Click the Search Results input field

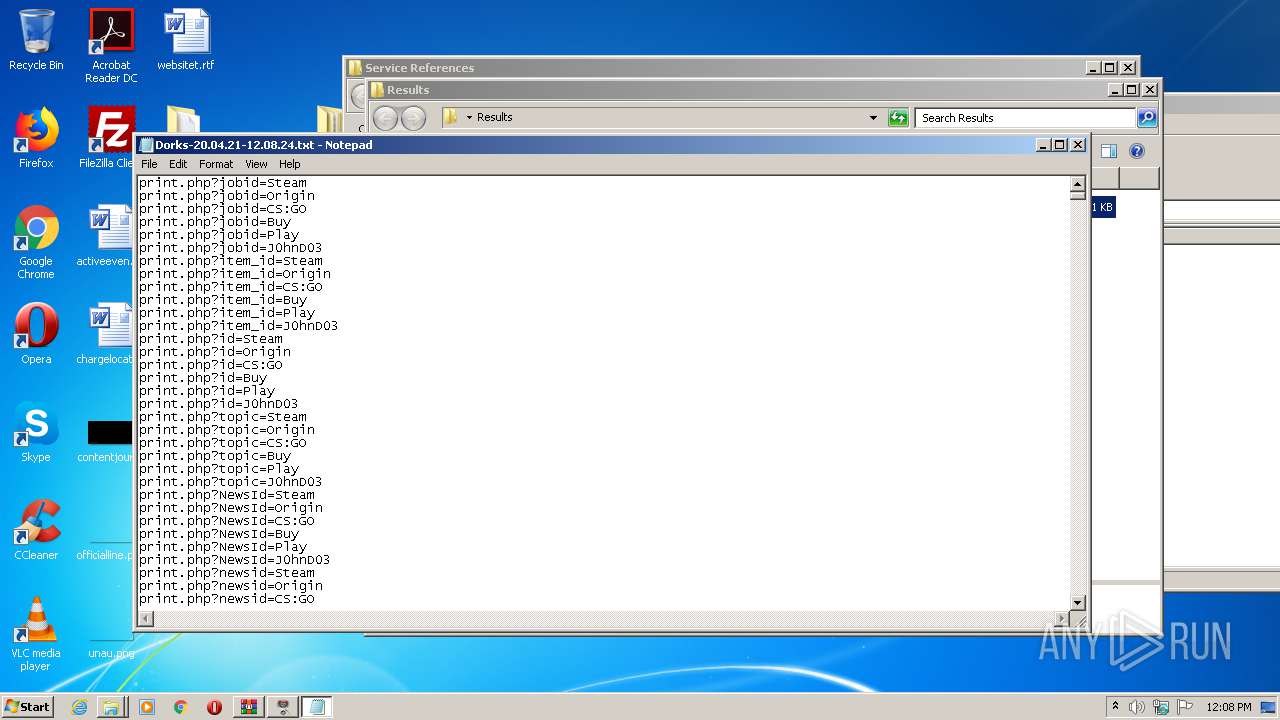(1026, 118)
